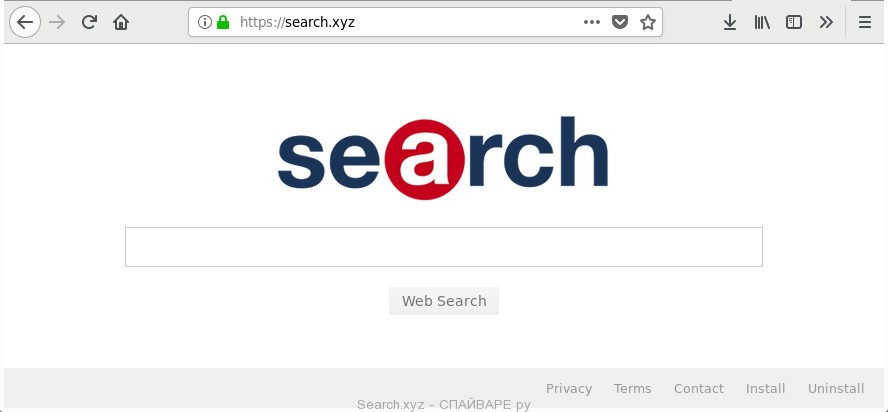Save page to Pocket
The height and width of the screenshot is (412, 888).
click(x=620, y=22)
